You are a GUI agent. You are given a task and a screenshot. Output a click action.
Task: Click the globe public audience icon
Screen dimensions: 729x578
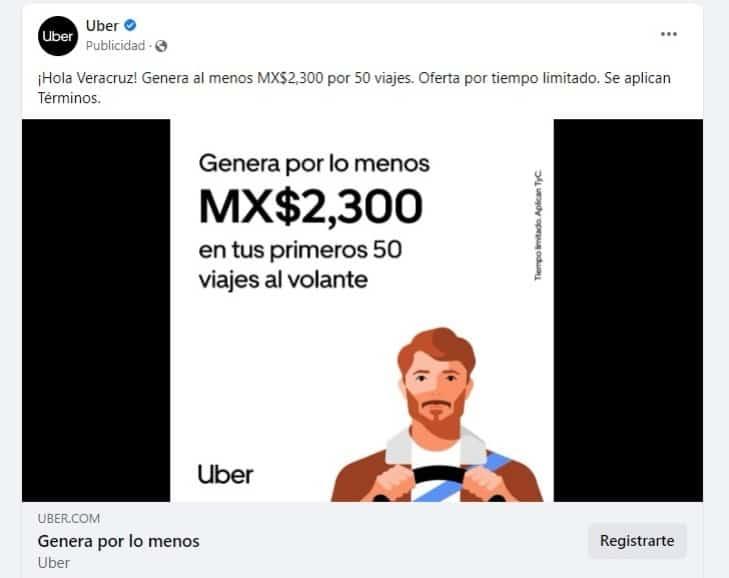point(161,46)
